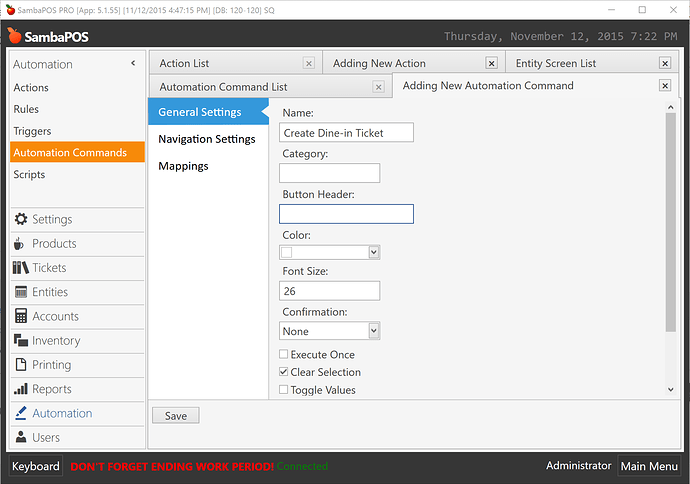Open Printing via the printer icon

pos(21,365)
